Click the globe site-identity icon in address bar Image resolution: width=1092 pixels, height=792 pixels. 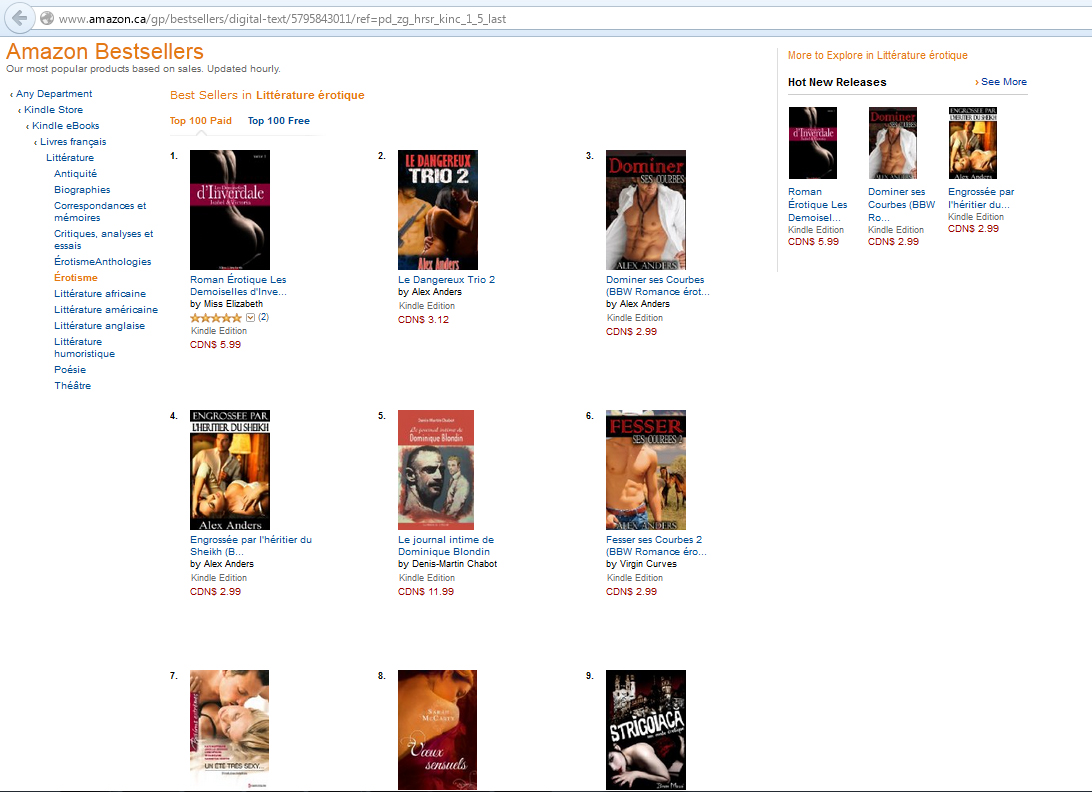pyautogui.click(x=47, y=19)
